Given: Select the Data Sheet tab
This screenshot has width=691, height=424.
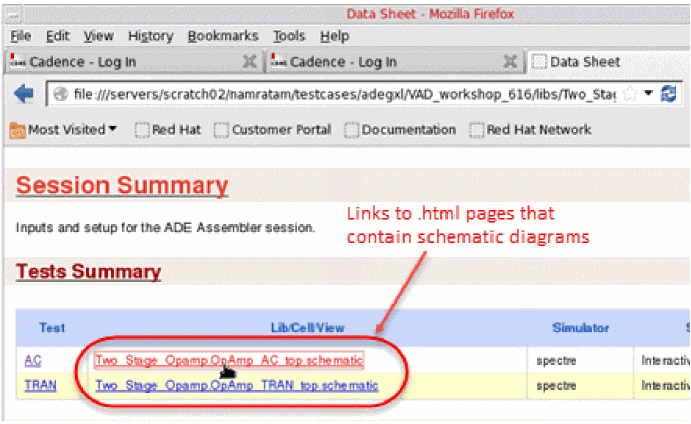Looking at the screenshot, I should click(x=608, y=62).
